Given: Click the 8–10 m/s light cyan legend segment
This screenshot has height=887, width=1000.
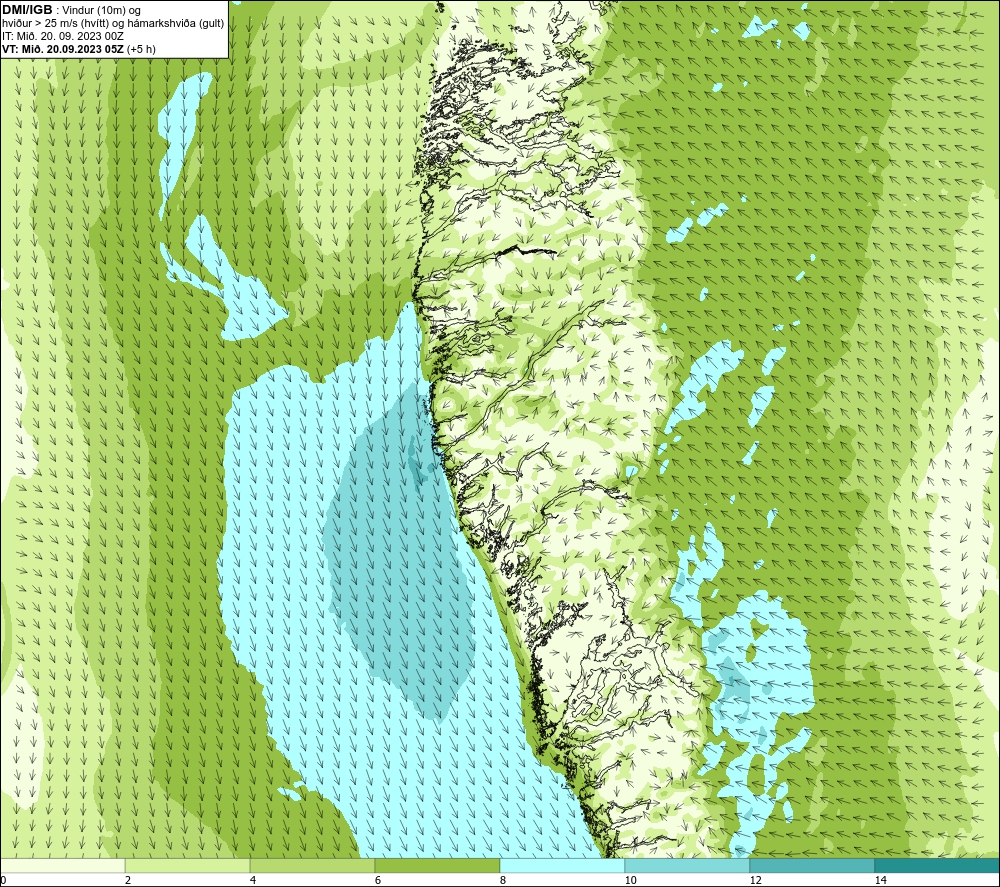Looking at the screenshot, I should (562, 865).
